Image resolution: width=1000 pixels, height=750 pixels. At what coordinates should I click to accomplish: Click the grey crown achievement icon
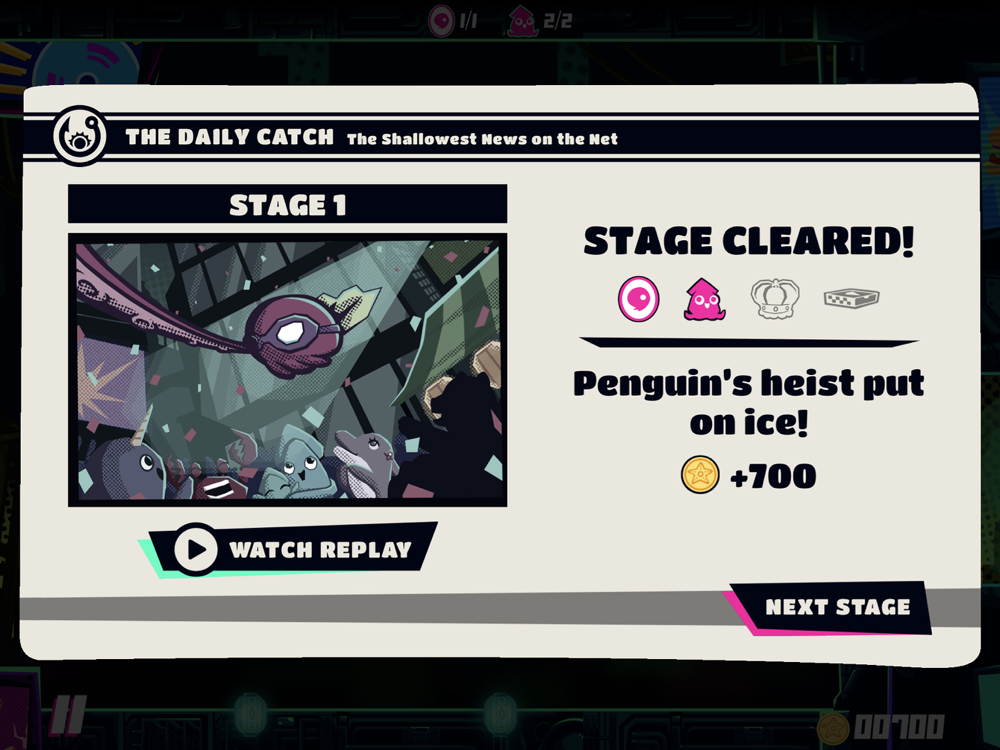point(775,298)
